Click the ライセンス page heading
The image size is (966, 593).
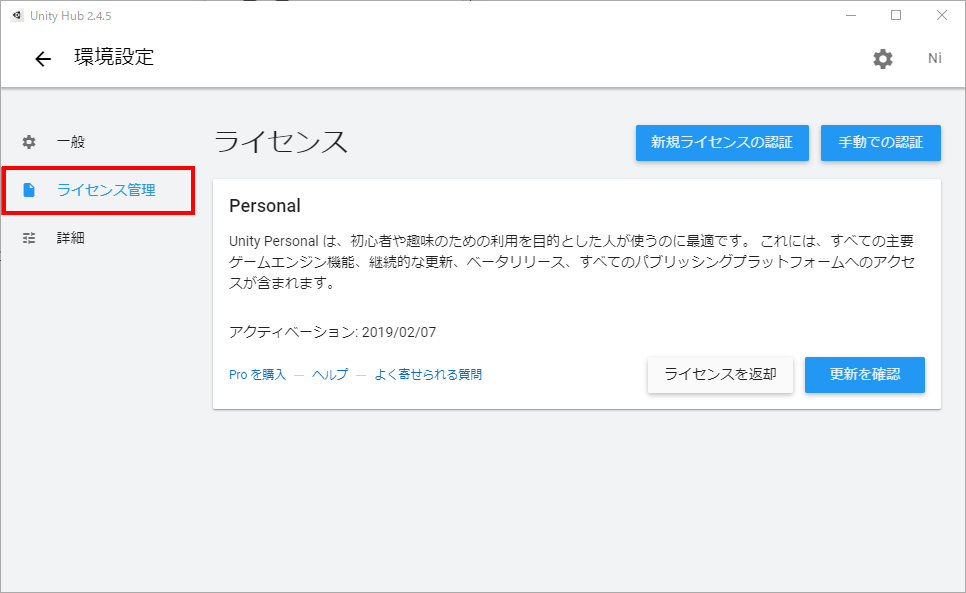pyautogui.click(x=281, y=142)
